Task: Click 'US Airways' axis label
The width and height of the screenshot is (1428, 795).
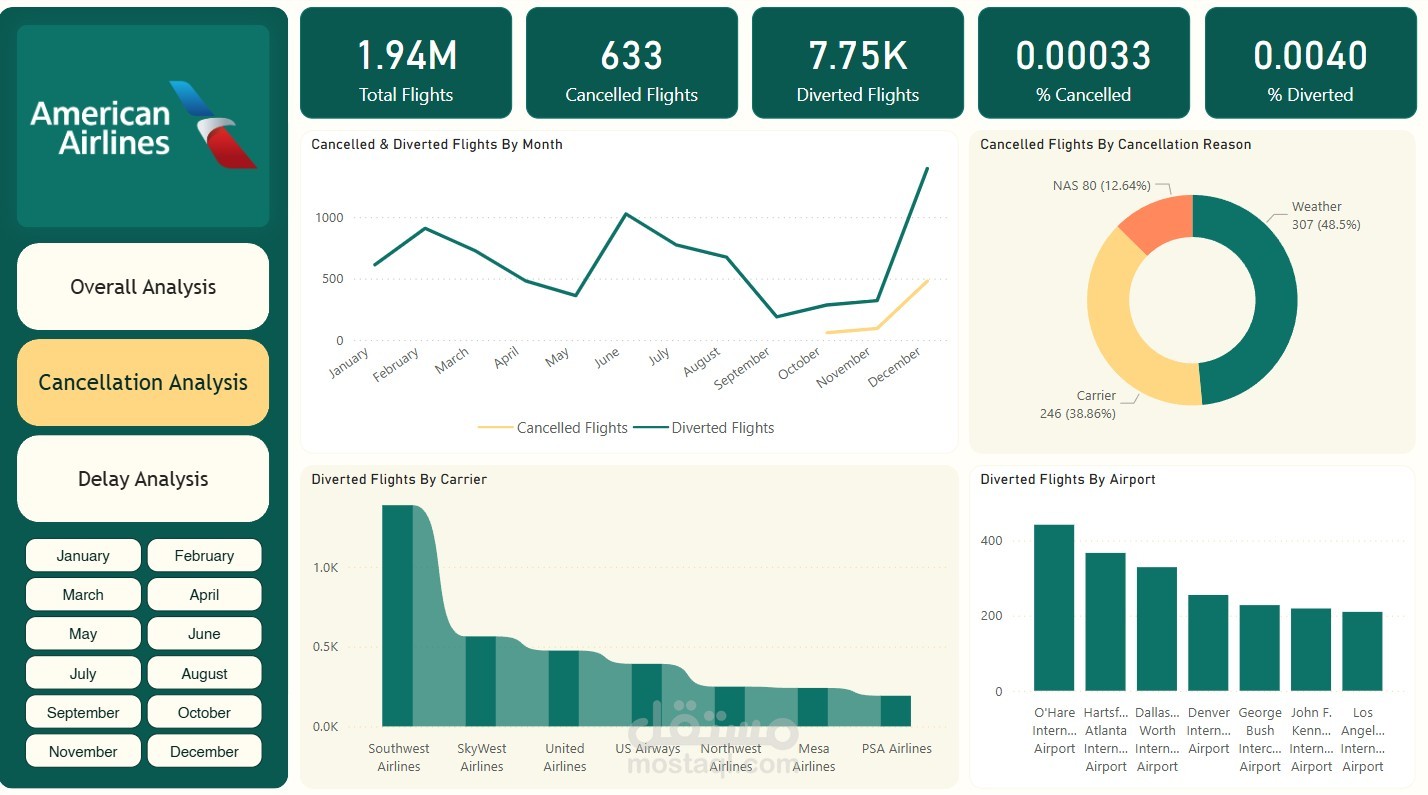Action: [647, 748]
